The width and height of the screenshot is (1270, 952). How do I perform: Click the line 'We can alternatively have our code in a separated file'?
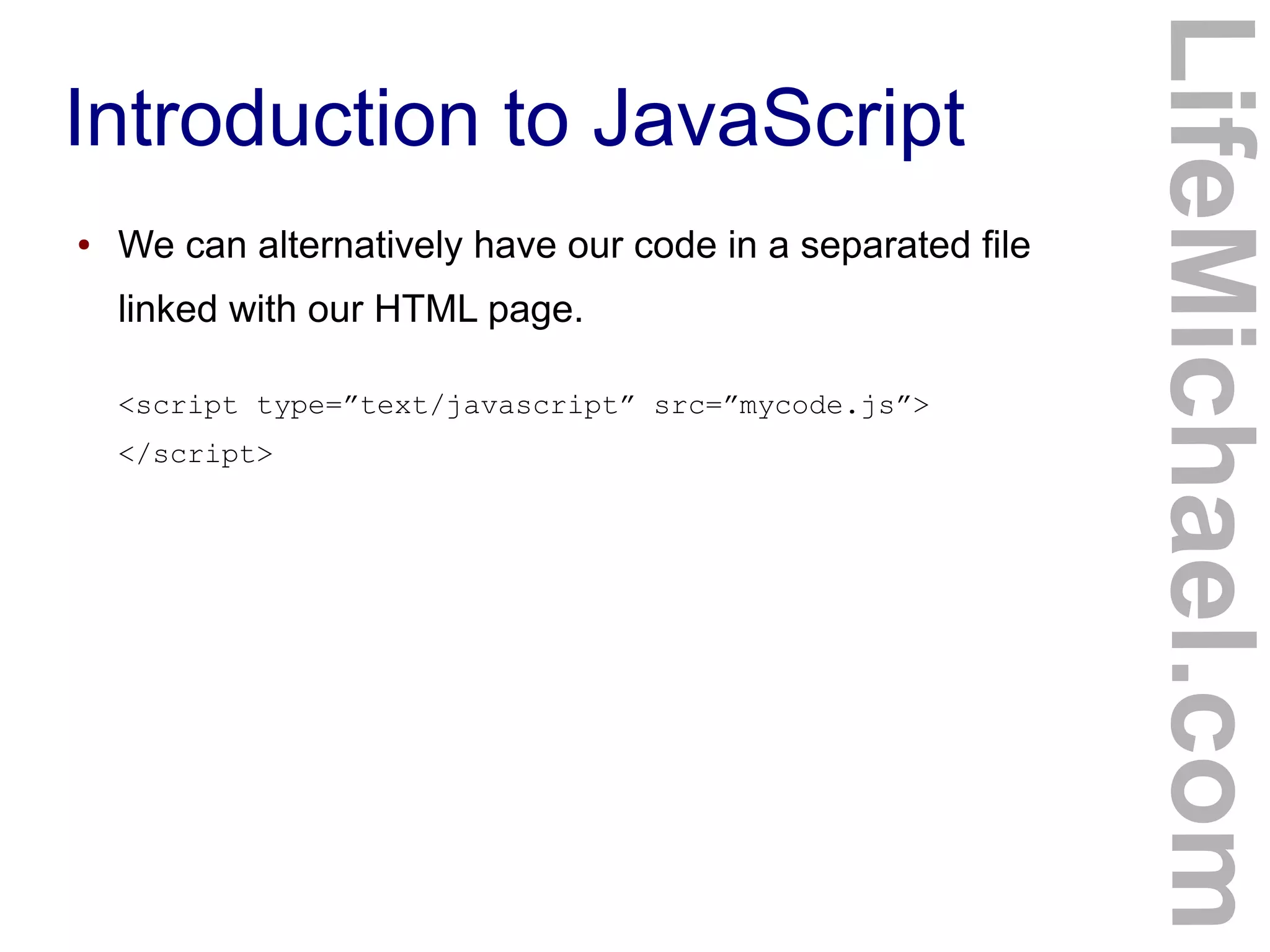[x=574, y=246]
